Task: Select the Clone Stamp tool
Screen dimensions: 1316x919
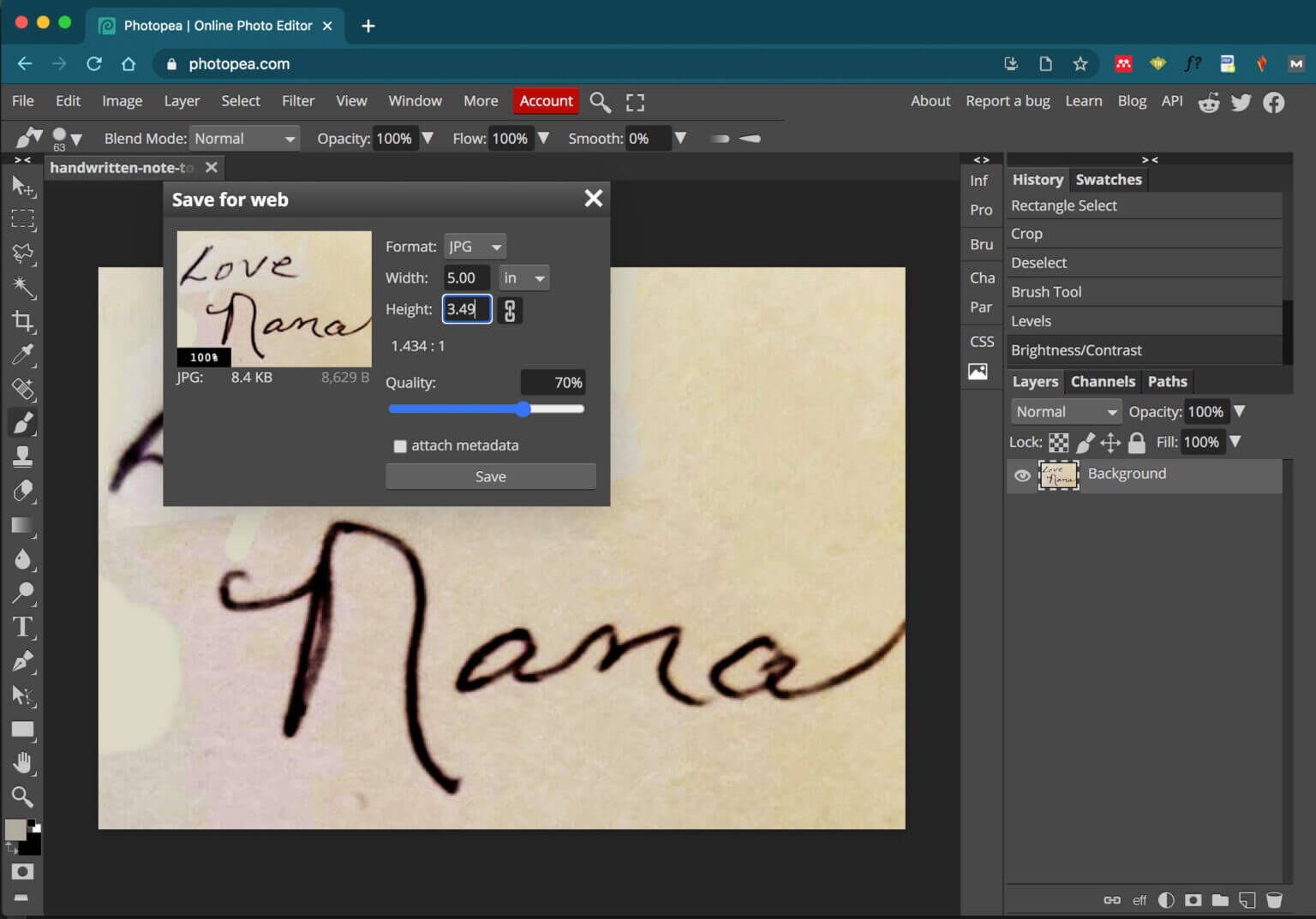Action: (23, 456)
